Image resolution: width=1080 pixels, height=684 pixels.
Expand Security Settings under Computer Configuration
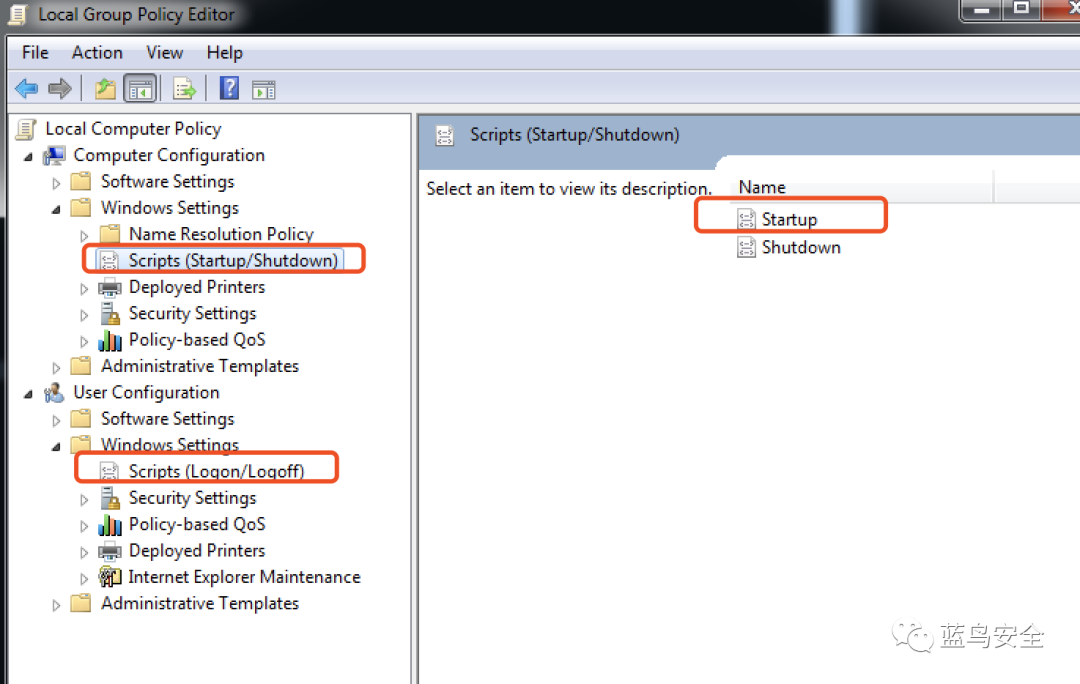tap(84, 315)
